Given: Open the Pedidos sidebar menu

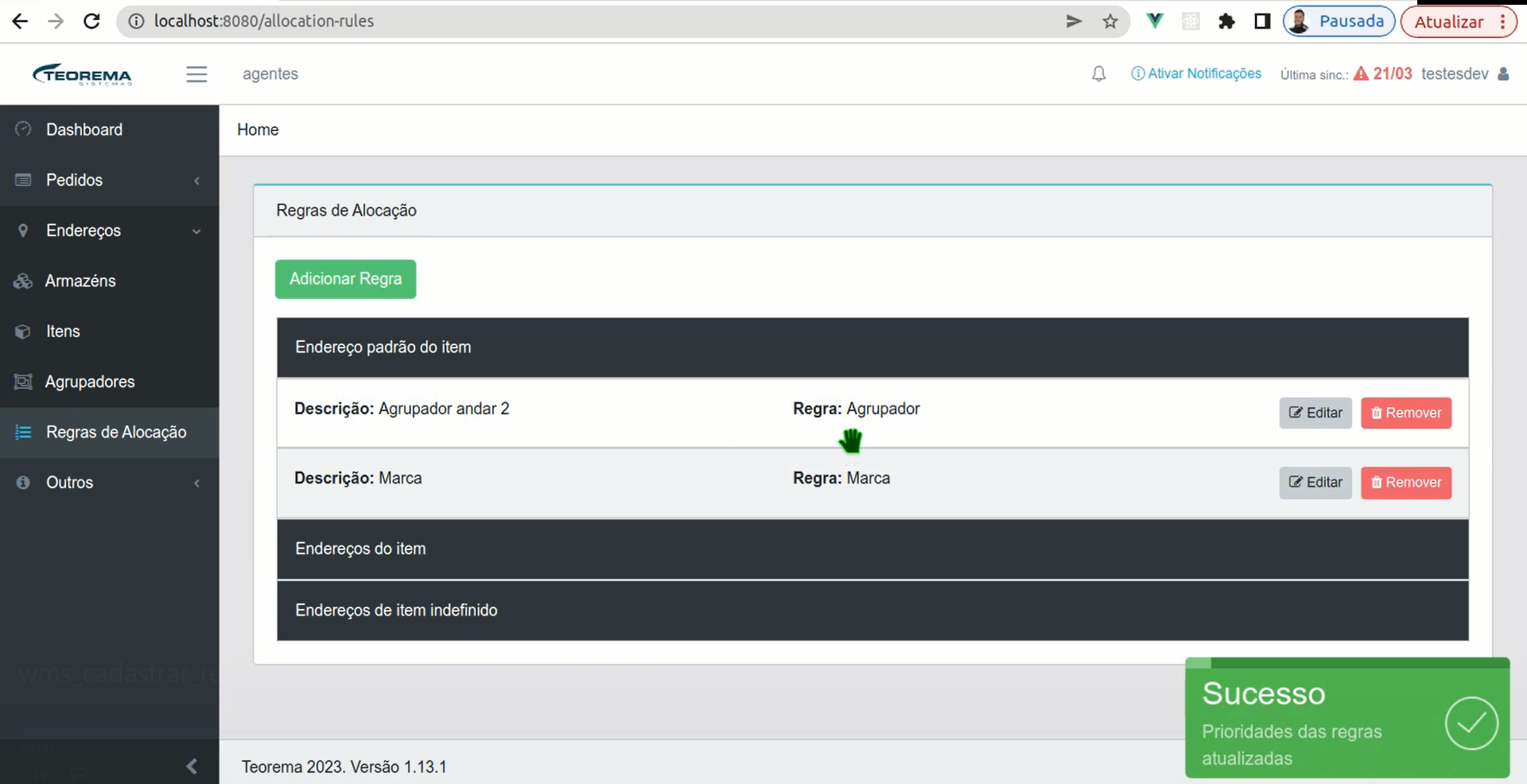Looking at the screenshot, I should point(109,180).
